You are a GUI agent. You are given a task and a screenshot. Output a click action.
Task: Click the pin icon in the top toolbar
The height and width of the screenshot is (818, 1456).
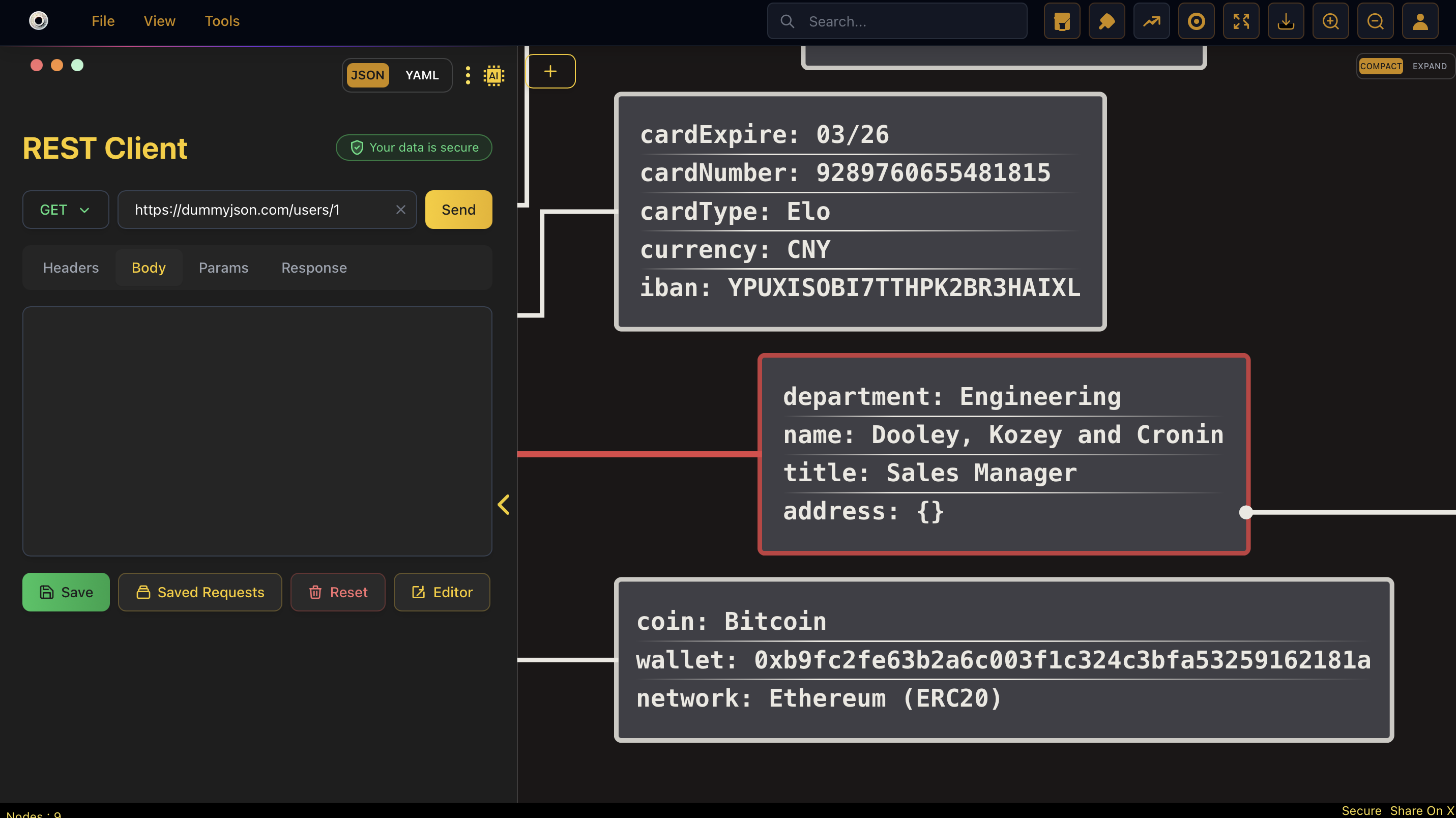1106,21
